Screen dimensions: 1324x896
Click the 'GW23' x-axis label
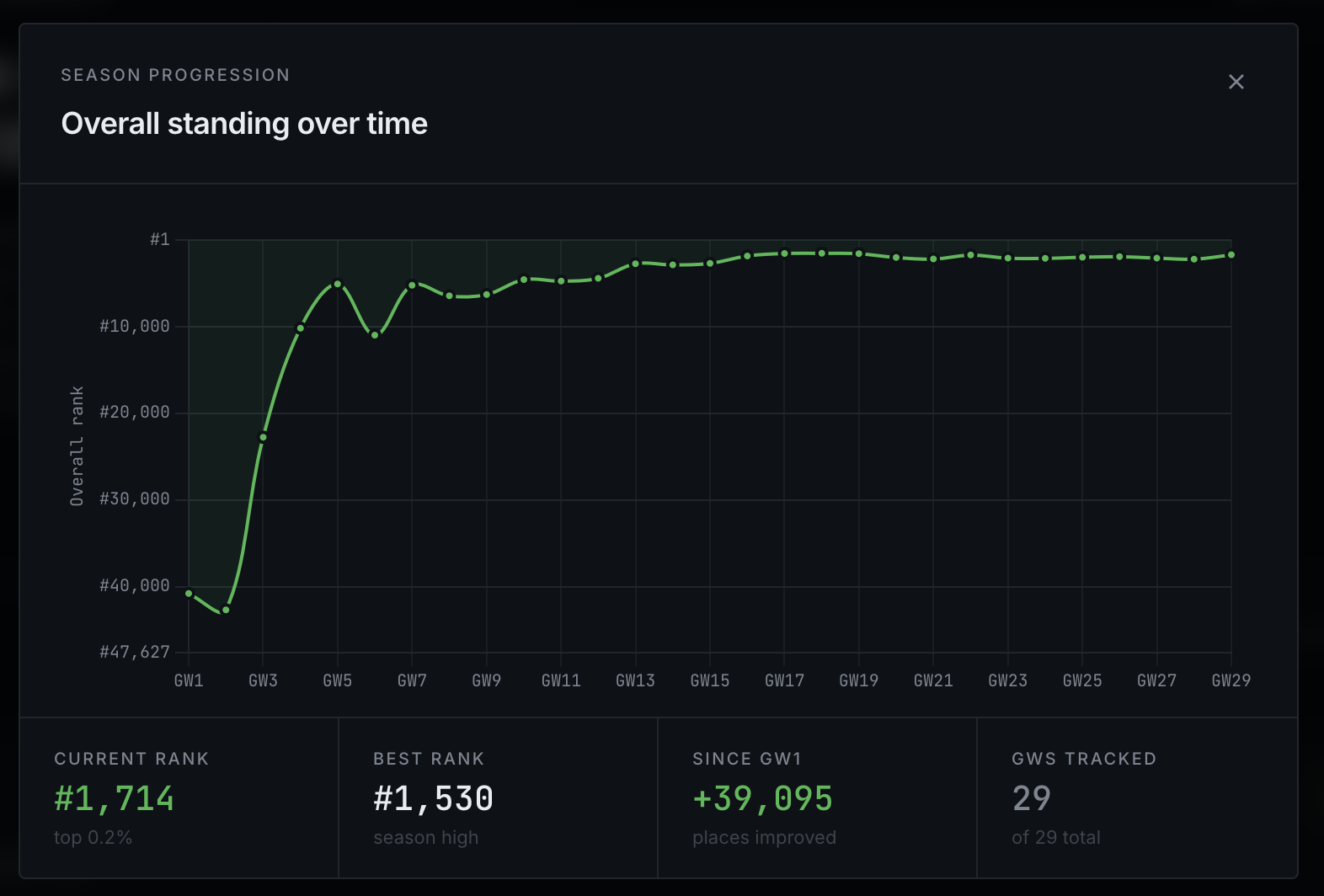tap(1008, 680)
